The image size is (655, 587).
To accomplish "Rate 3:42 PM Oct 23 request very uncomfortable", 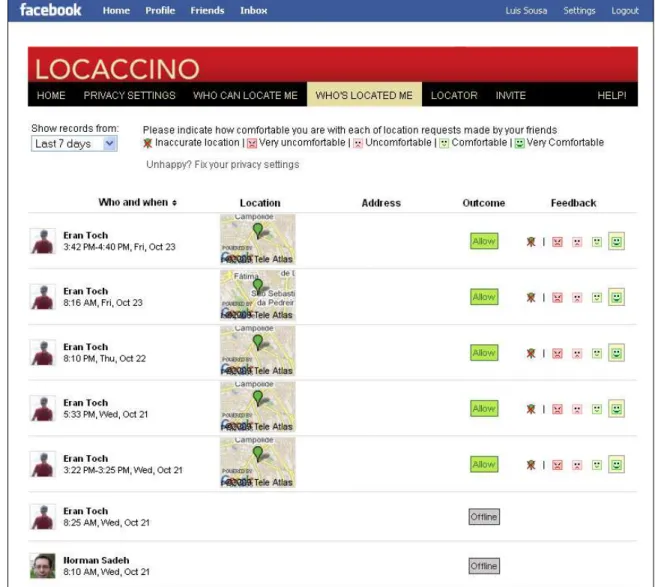I will pos(557,242).
